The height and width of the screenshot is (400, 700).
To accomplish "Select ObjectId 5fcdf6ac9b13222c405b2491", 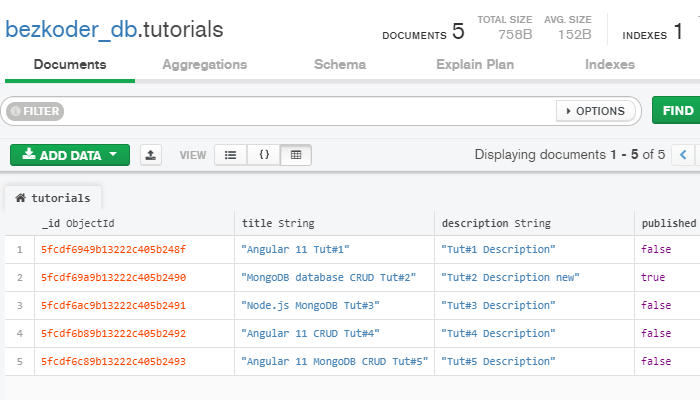I will click(x=113, y=306).
